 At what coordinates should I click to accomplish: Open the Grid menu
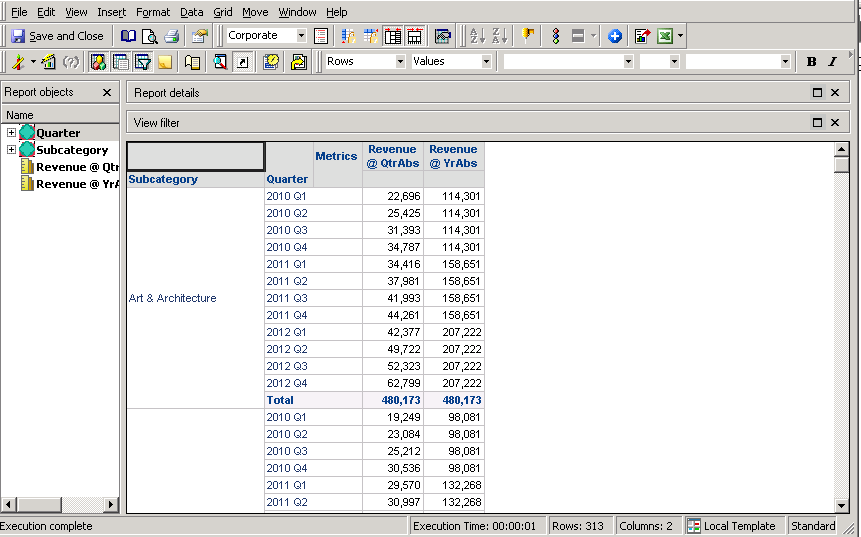[x=222, y=12]
